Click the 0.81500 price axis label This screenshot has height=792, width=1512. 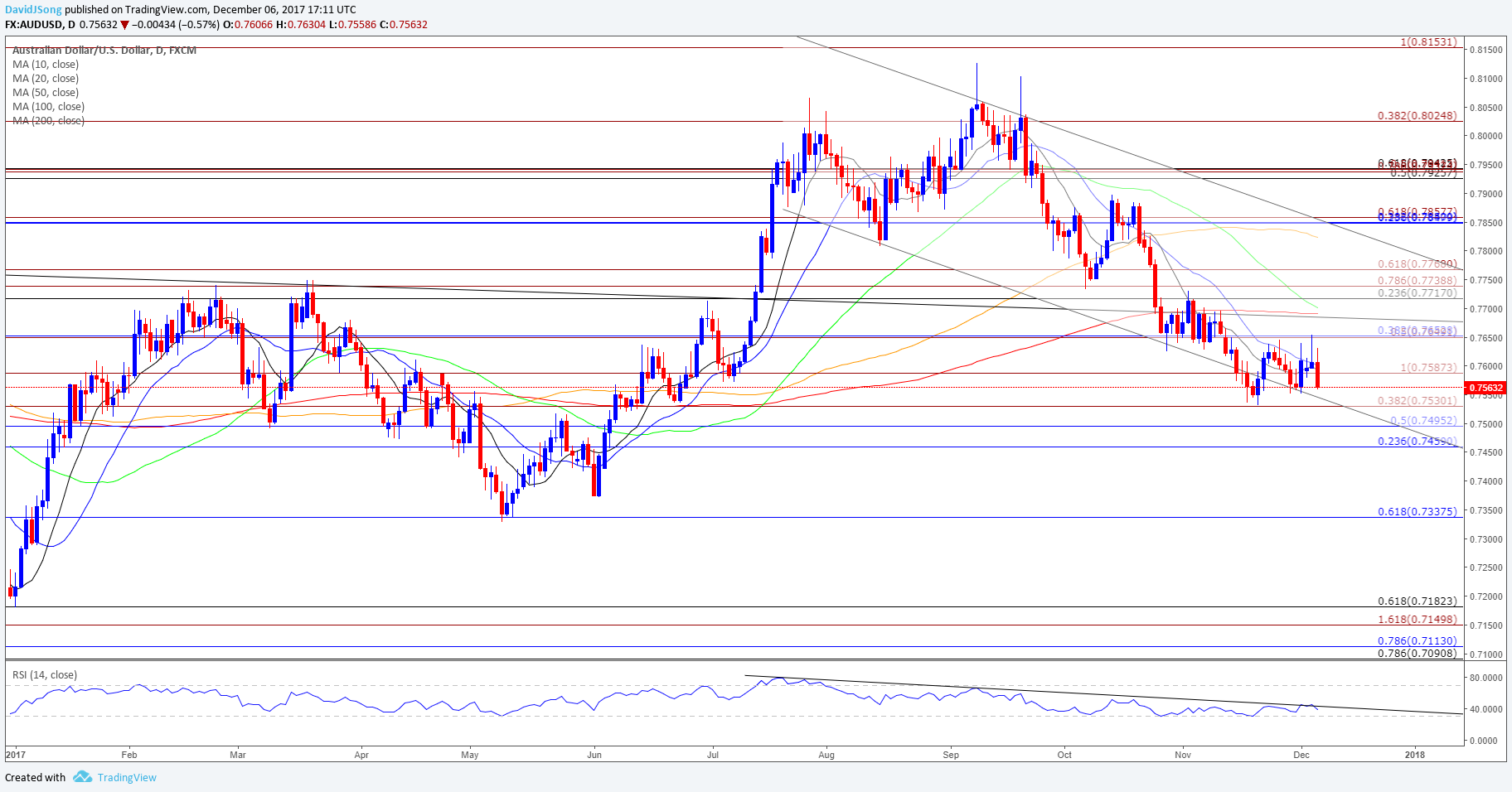coord(1485,50)
